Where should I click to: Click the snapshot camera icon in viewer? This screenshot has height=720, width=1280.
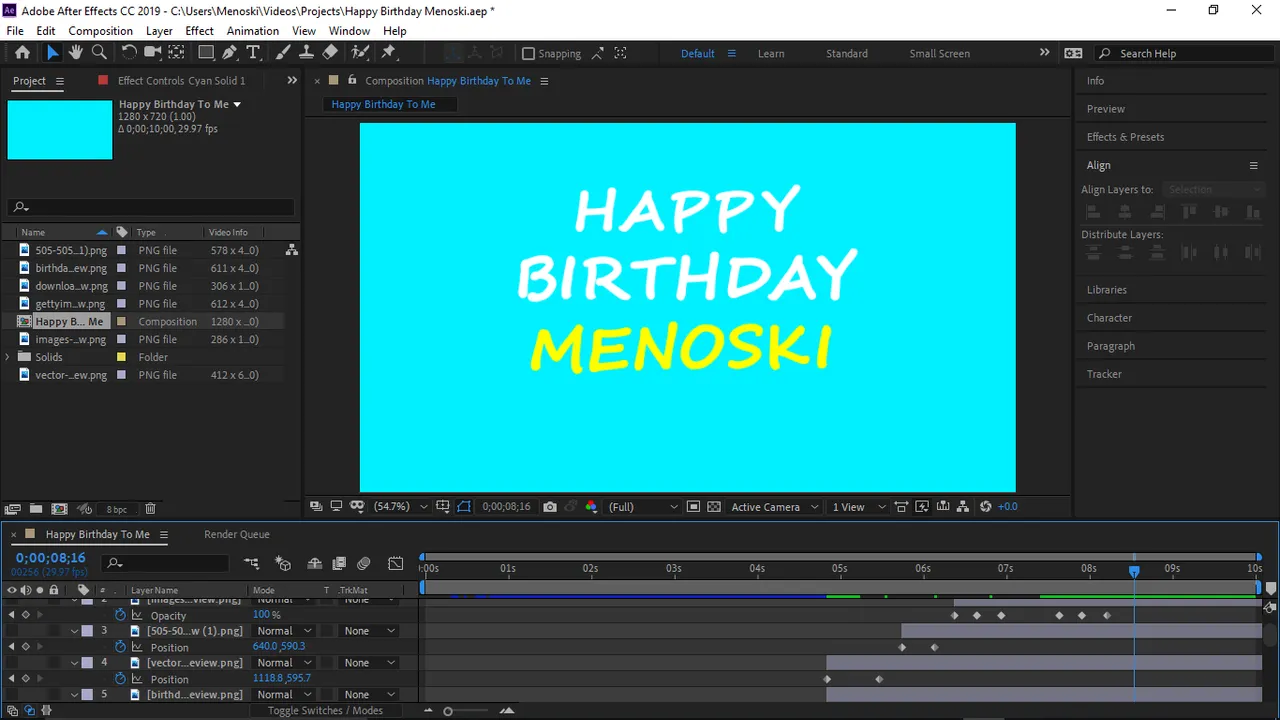coord(550,507)
